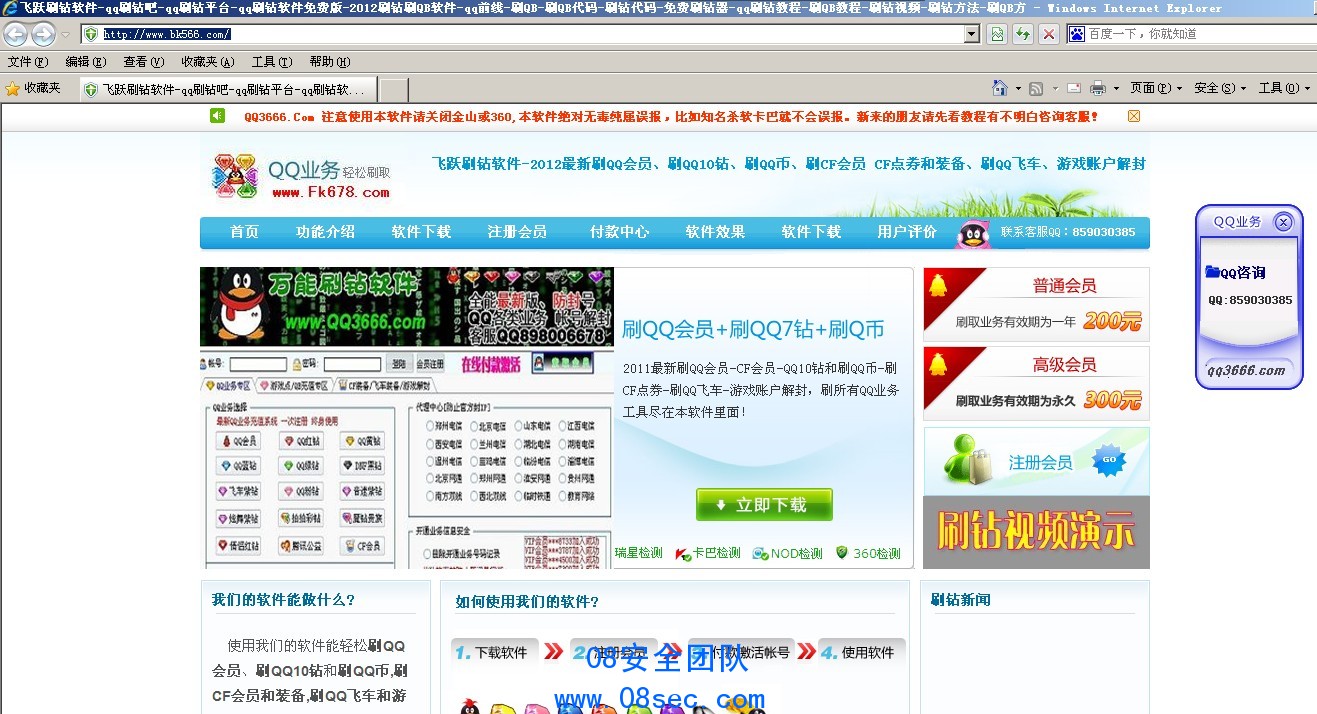Click the blue folder icon beside QQ咨询
1317x714 pixels.
pyautogui.click(x=1212, y=271)
